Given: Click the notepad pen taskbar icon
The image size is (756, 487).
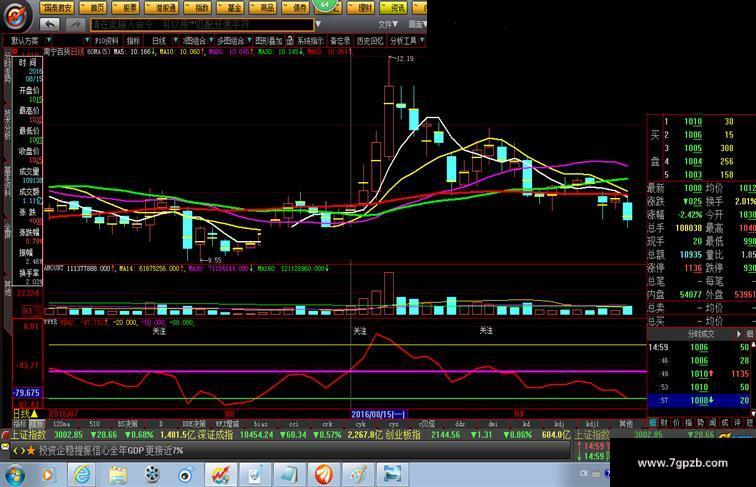Looking at the screenshot, I should point(255,475).
